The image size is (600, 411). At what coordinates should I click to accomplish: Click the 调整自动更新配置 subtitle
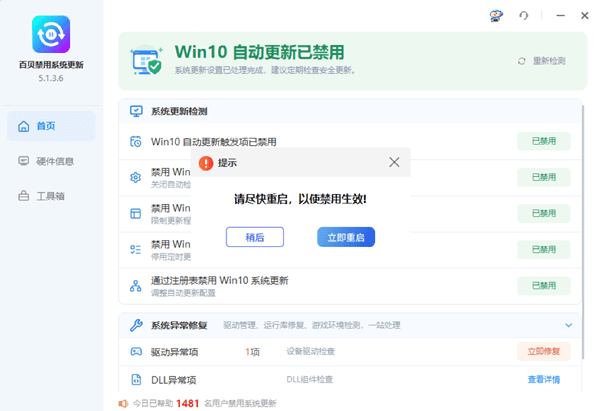pyautogui.click(x=183, y=293)
